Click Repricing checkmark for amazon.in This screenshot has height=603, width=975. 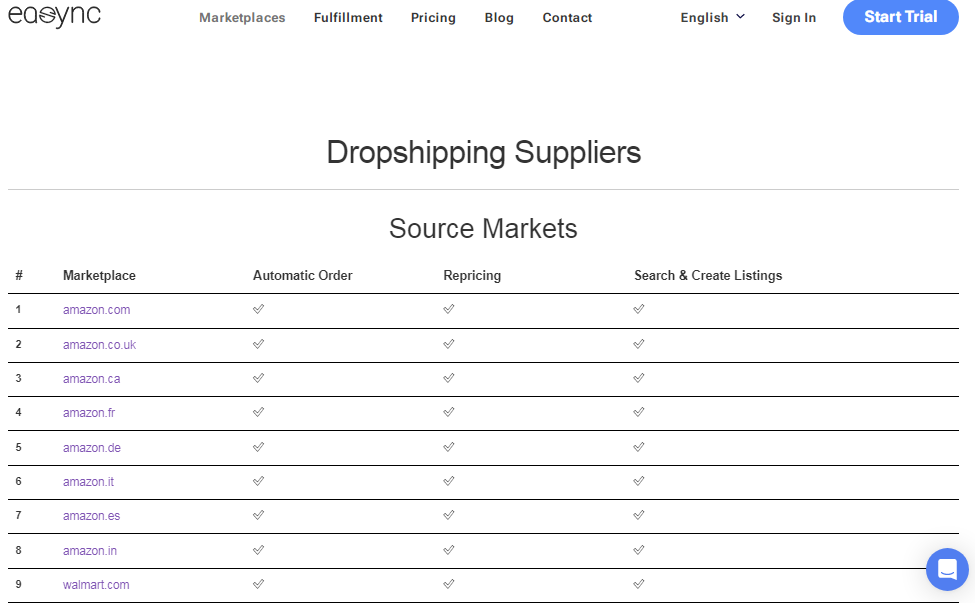449,550
